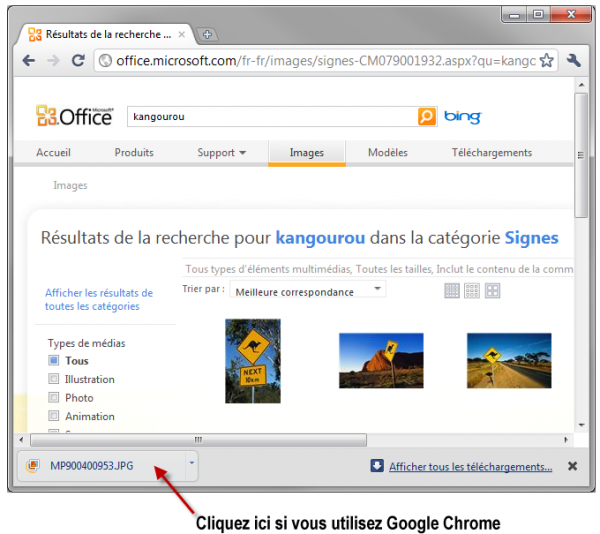
Task: Open the Téléchargements navigation item
Action: [x=492, y=153]
